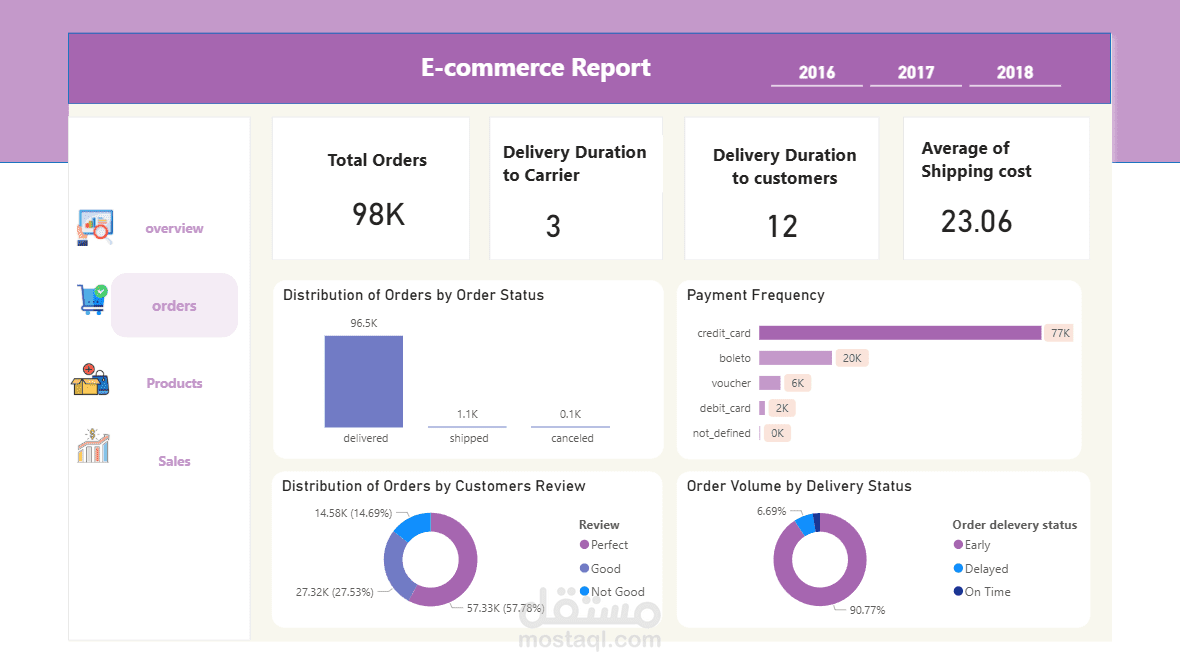Filter report by year 2018
The width and height of the screenshot is (1180, 665).
point(1014,73)
